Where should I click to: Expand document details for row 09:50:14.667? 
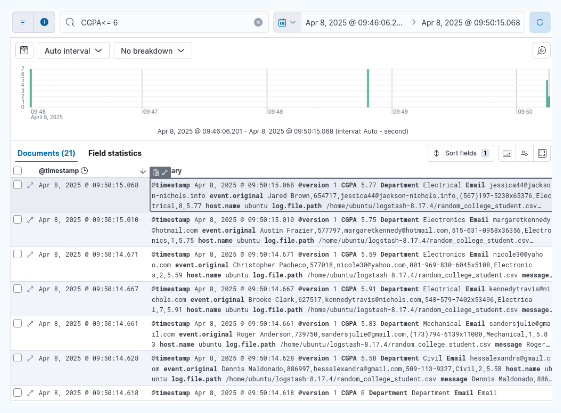coord(30,289)
